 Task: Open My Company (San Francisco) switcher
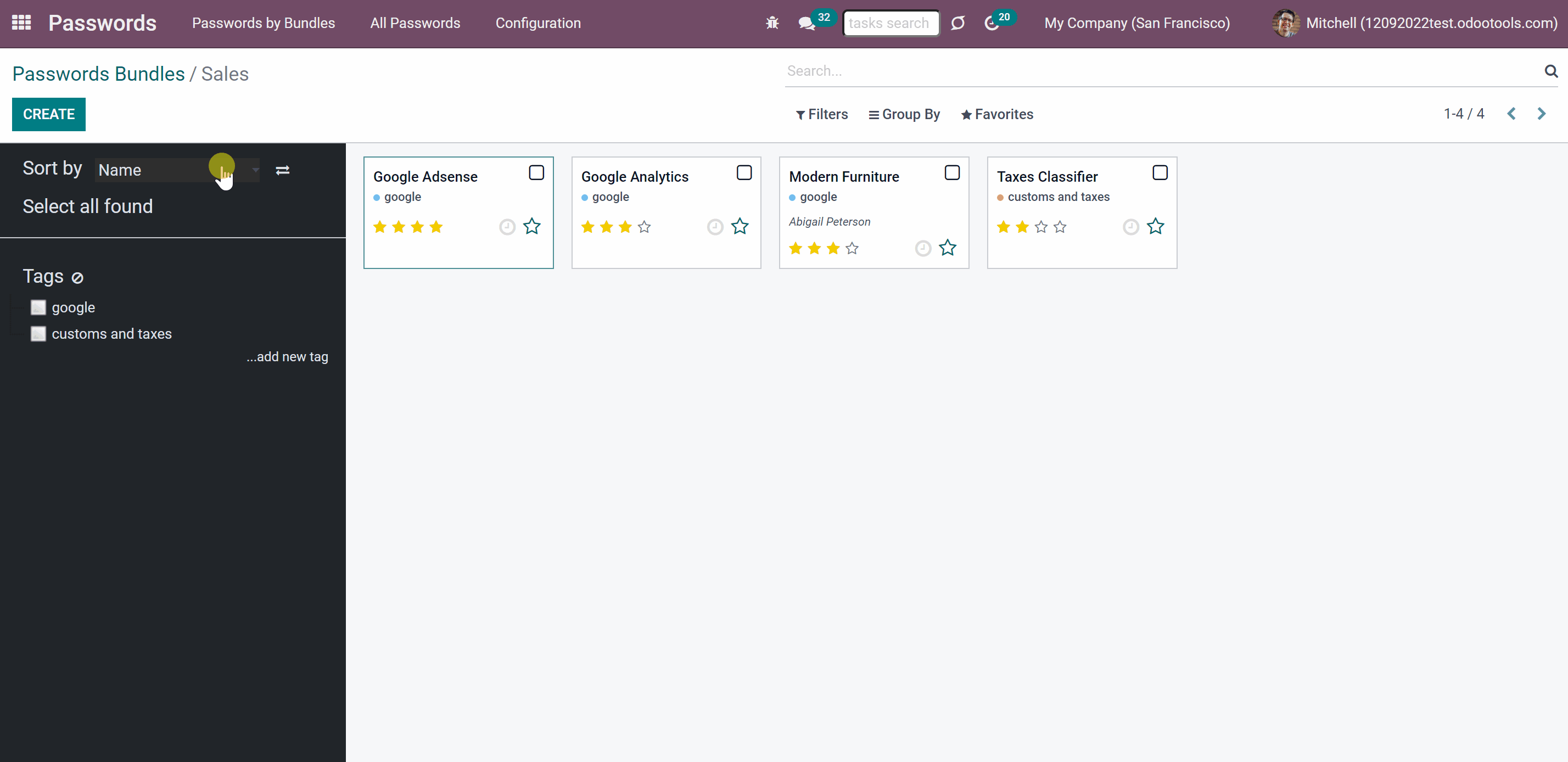click(1136, 23)
